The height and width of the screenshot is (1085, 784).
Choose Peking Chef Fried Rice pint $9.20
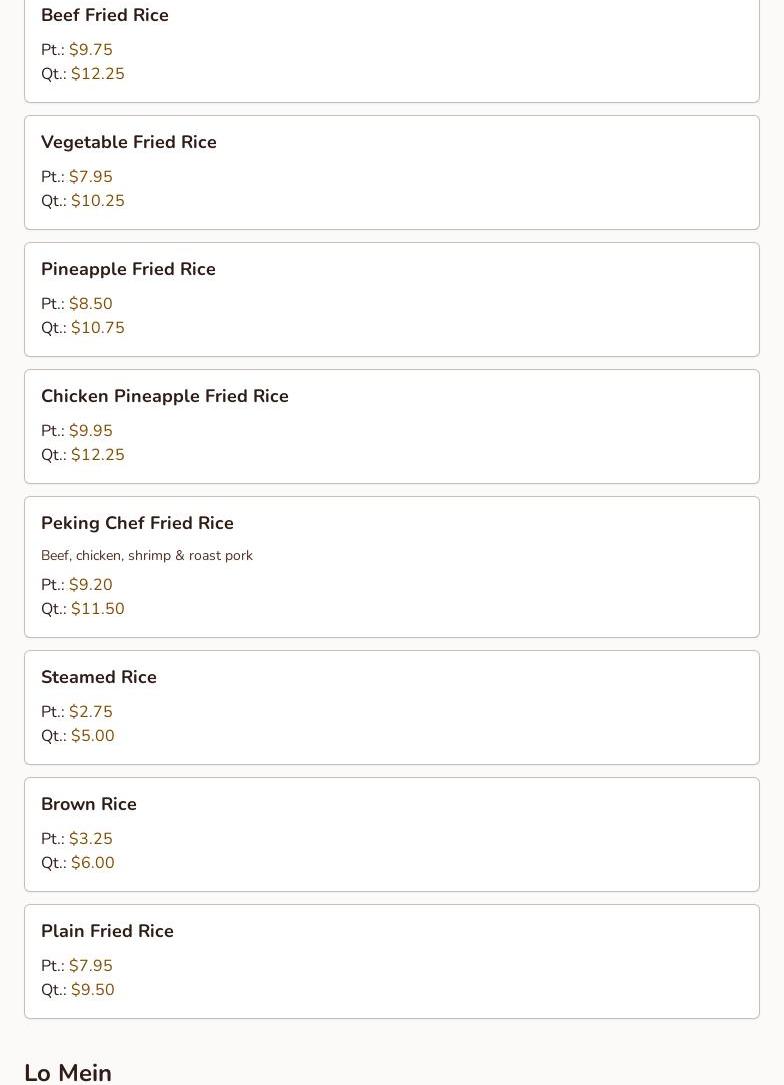[x=90, y=585]
